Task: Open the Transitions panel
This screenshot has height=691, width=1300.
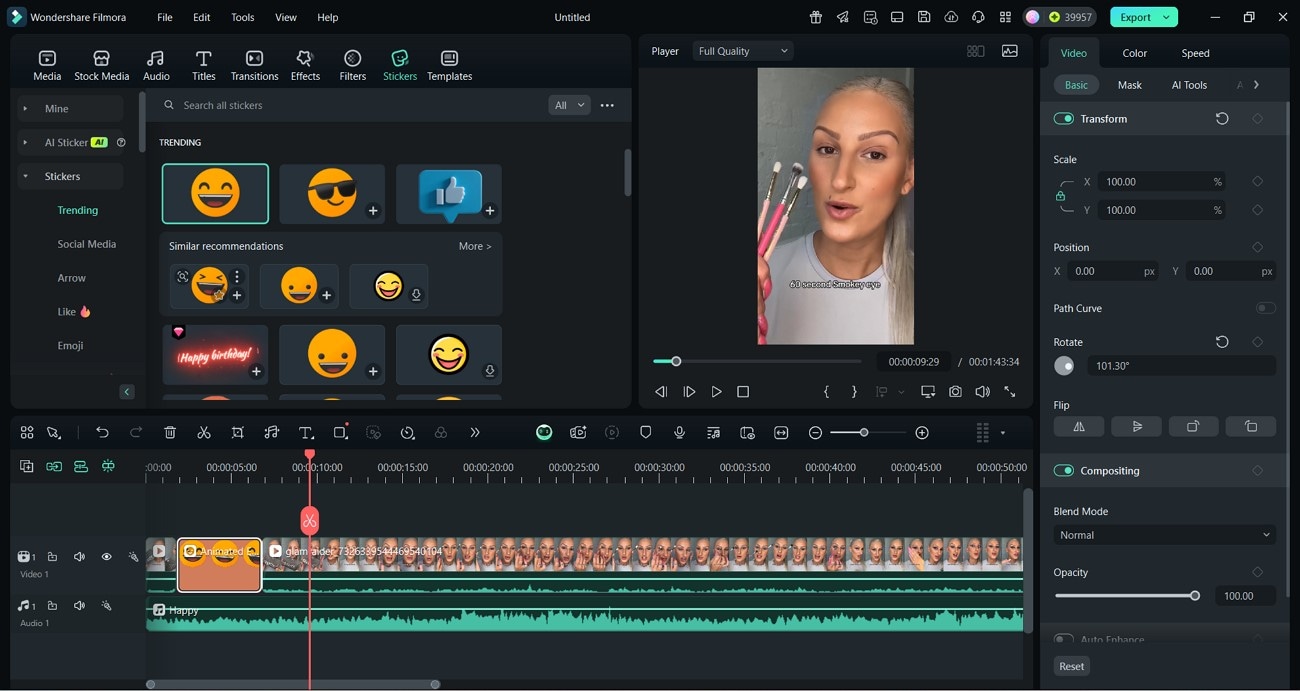Action: click(255, 65)
